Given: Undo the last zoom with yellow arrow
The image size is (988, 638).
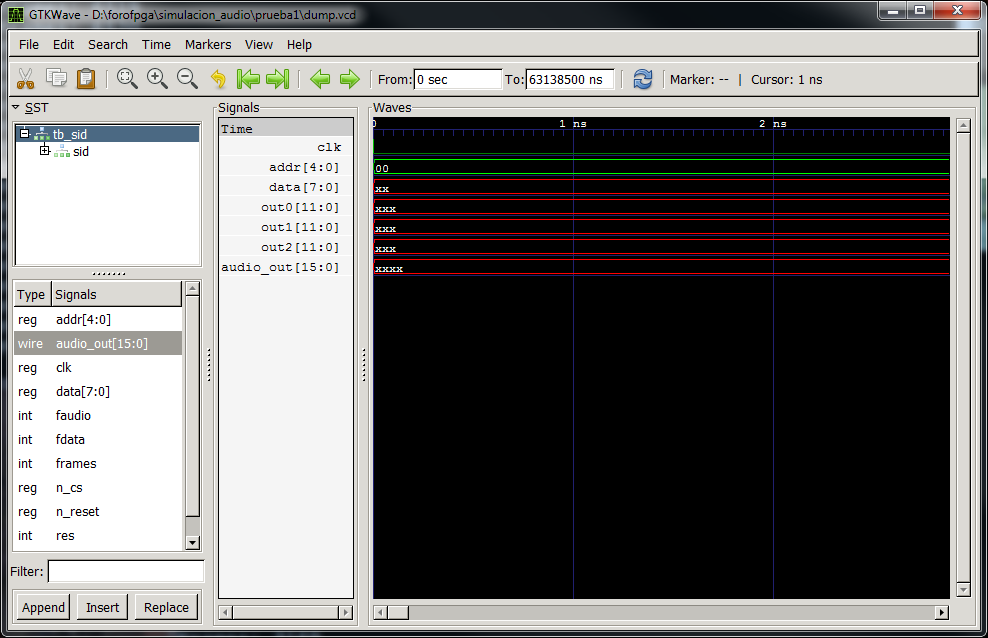Looking at the screenshot, I should 218,79.
